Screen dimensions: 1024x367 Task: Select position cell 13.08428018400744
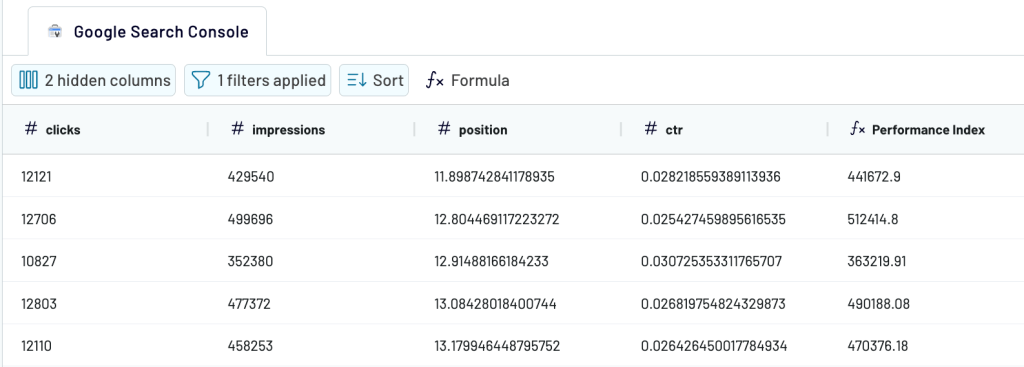point(517,304)
